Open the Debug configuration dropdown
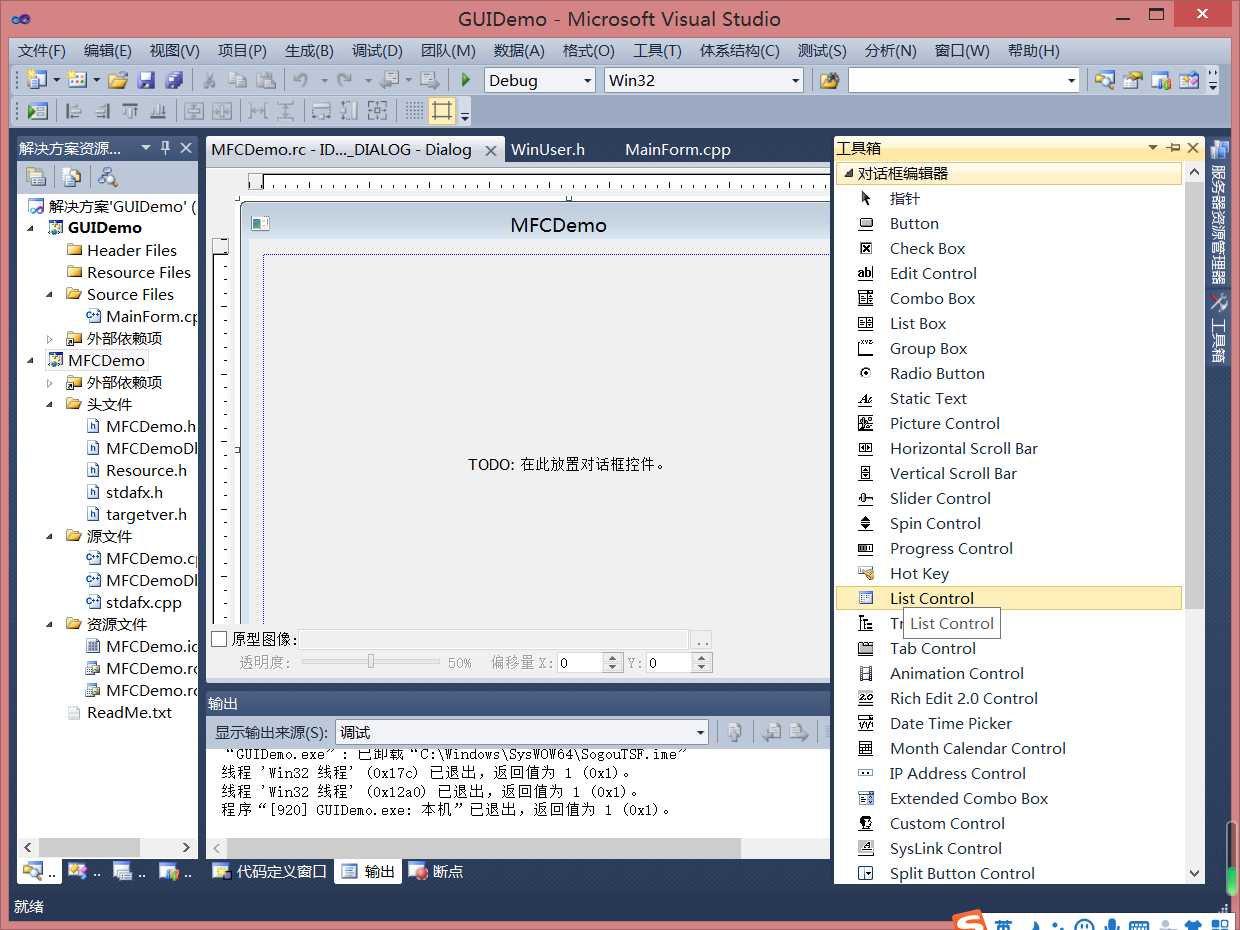Image resolution: width=1240 pixels, height=930 pixels. [x=587, y=81]
